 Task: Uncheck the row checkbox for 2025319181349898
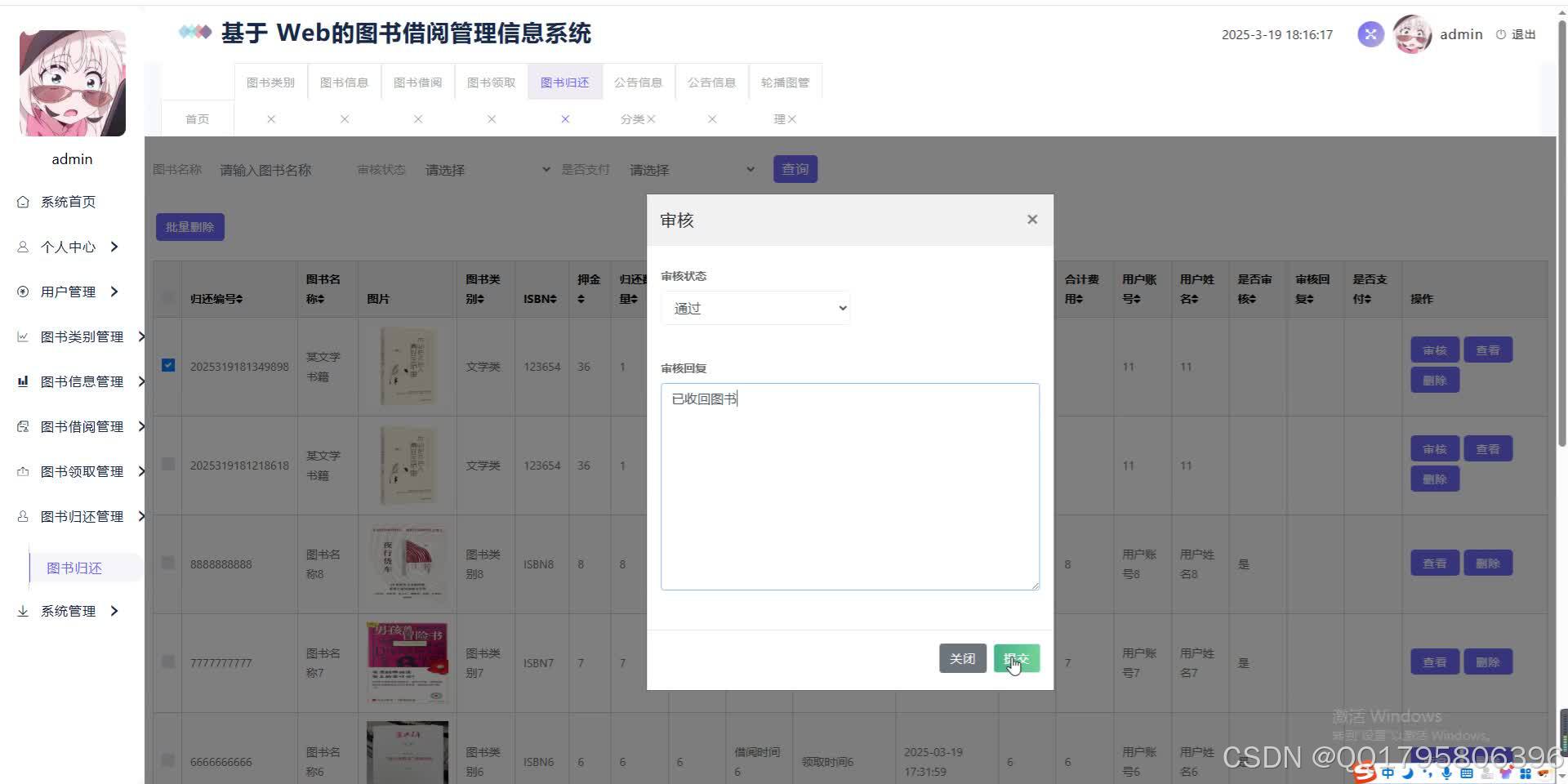(167, 366)
